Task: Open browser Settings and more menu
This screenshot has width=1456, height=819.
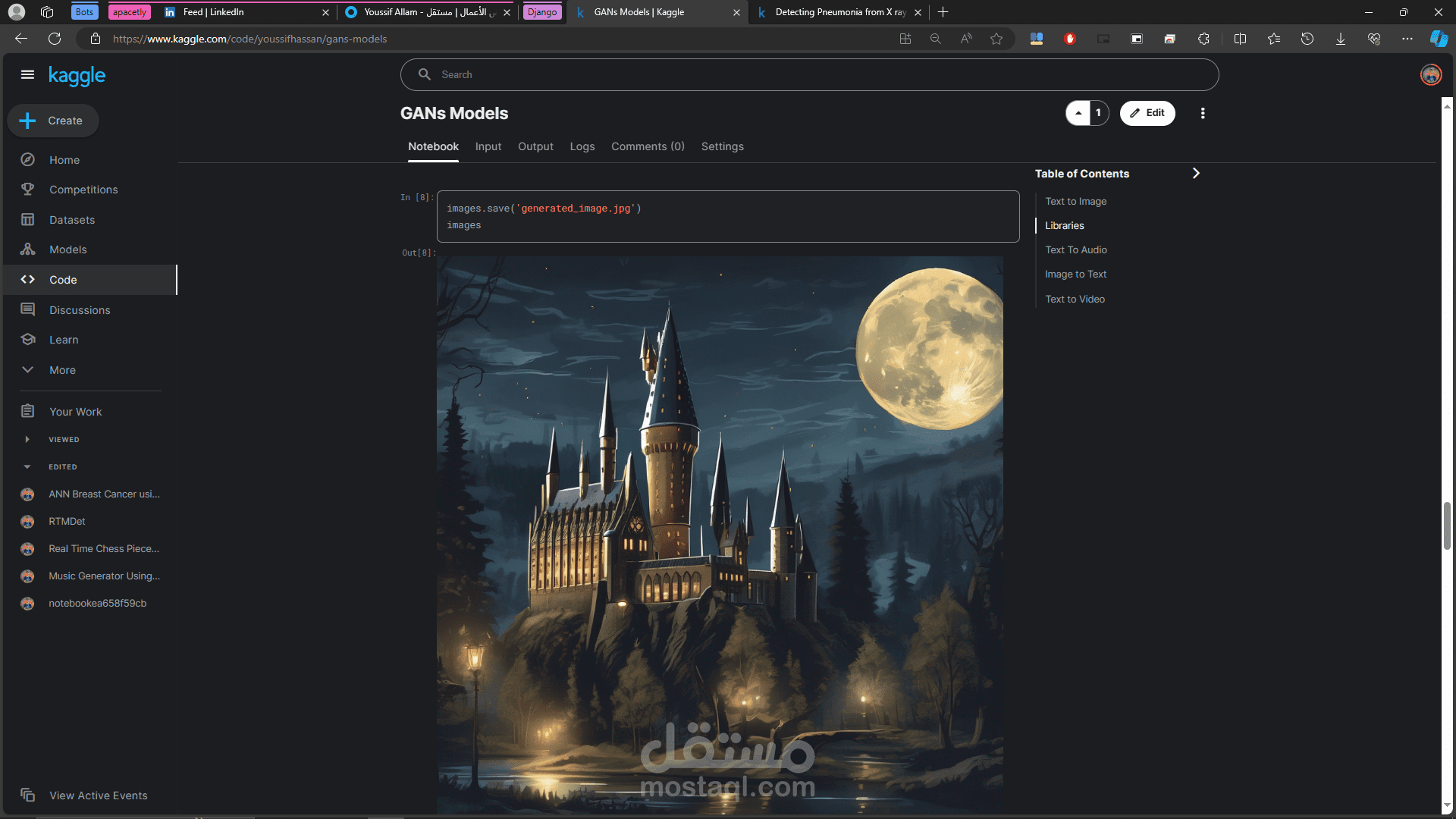Action: click(1407, 39)
